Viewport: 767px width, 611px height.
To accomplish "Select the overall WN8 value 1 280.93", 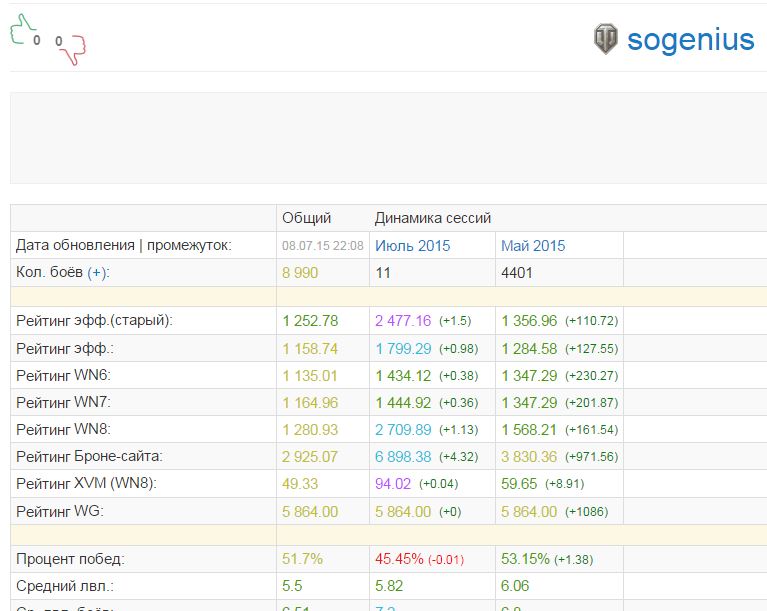I will tap(310, 430).
